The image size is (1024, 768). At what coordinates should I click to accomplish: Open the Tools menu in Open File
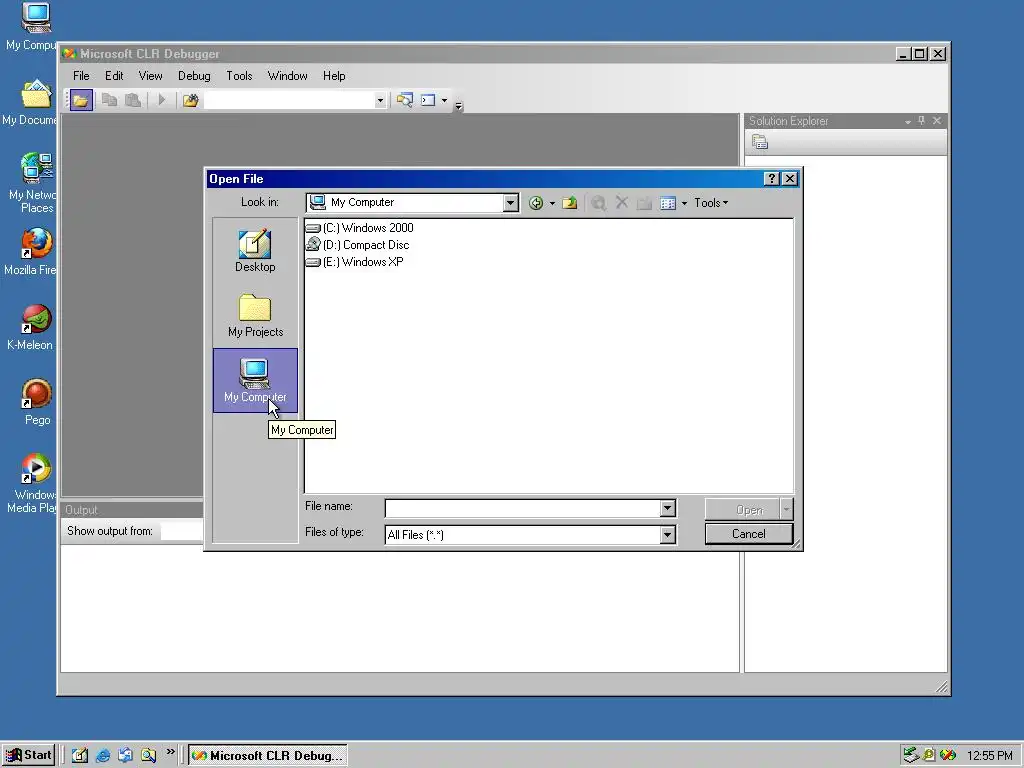point(711,203)
